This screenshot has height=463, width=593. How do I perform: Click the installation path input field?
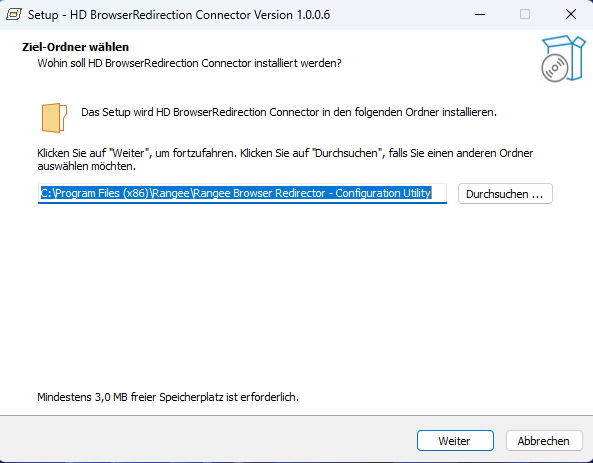(242, 193)
